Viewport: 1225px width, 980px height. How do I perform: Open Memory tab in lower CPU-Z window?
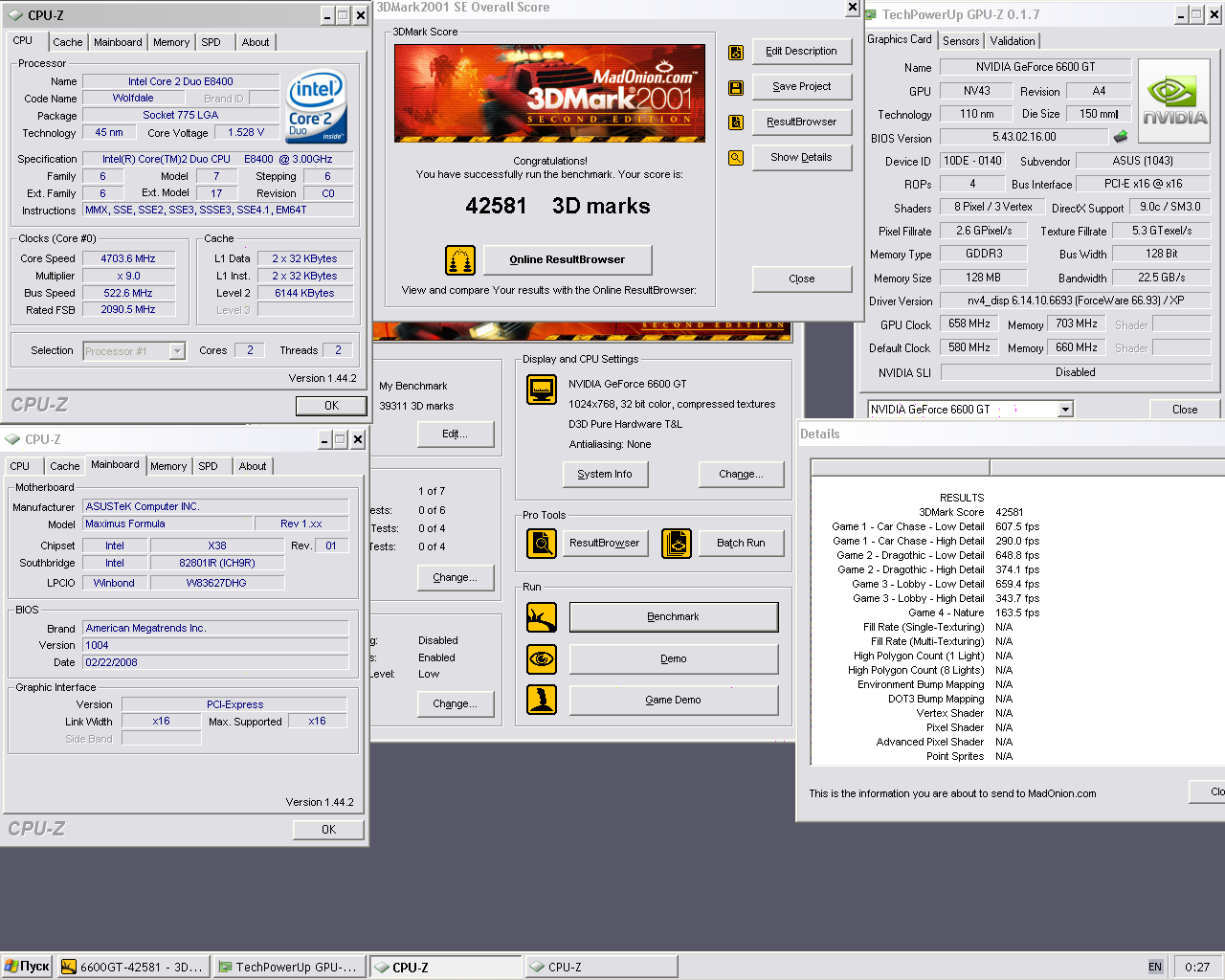[x=168, y=466]
